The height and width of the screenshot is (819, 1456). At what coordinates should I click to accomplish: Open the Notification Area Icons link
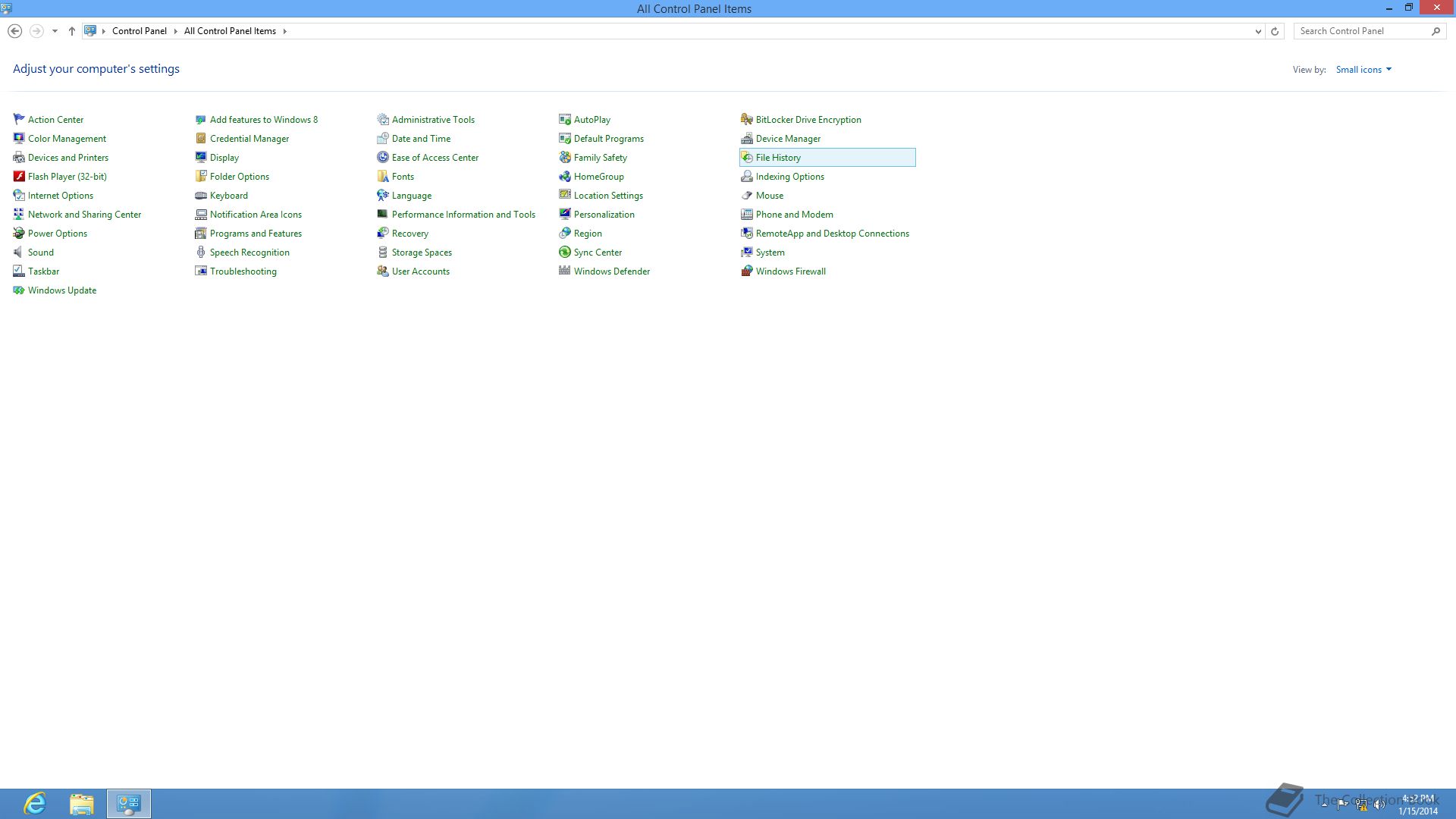(x=256, y=215)
